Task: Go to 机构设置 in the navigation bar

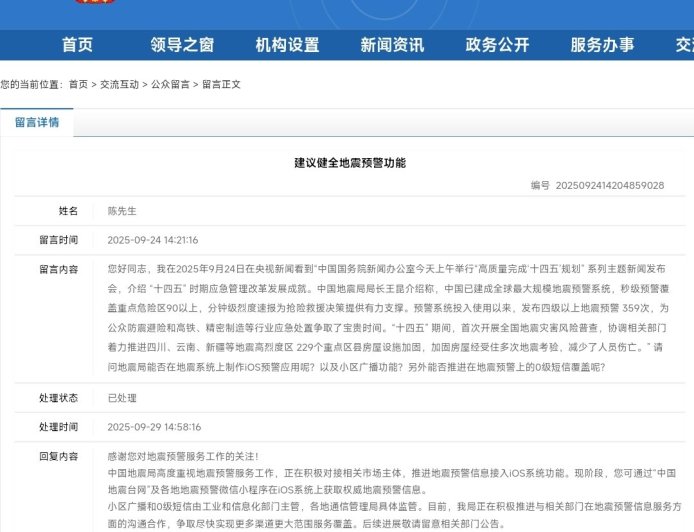Action: (287, 45)
